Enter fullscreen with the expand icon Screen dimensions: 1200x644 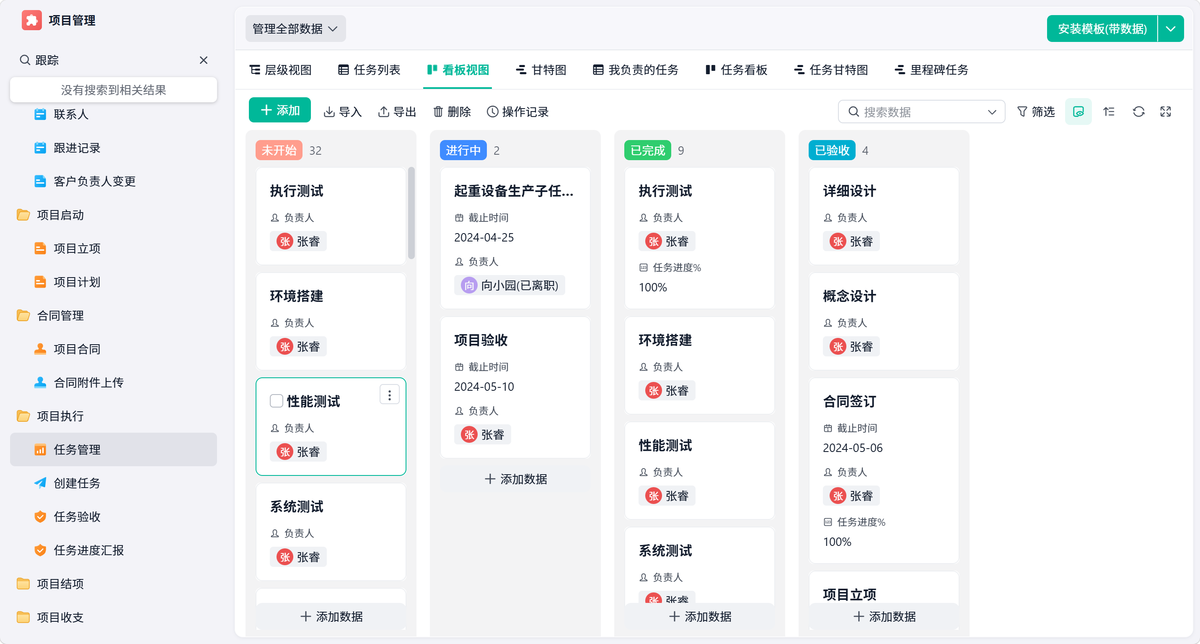click(x=1166, y=112)
